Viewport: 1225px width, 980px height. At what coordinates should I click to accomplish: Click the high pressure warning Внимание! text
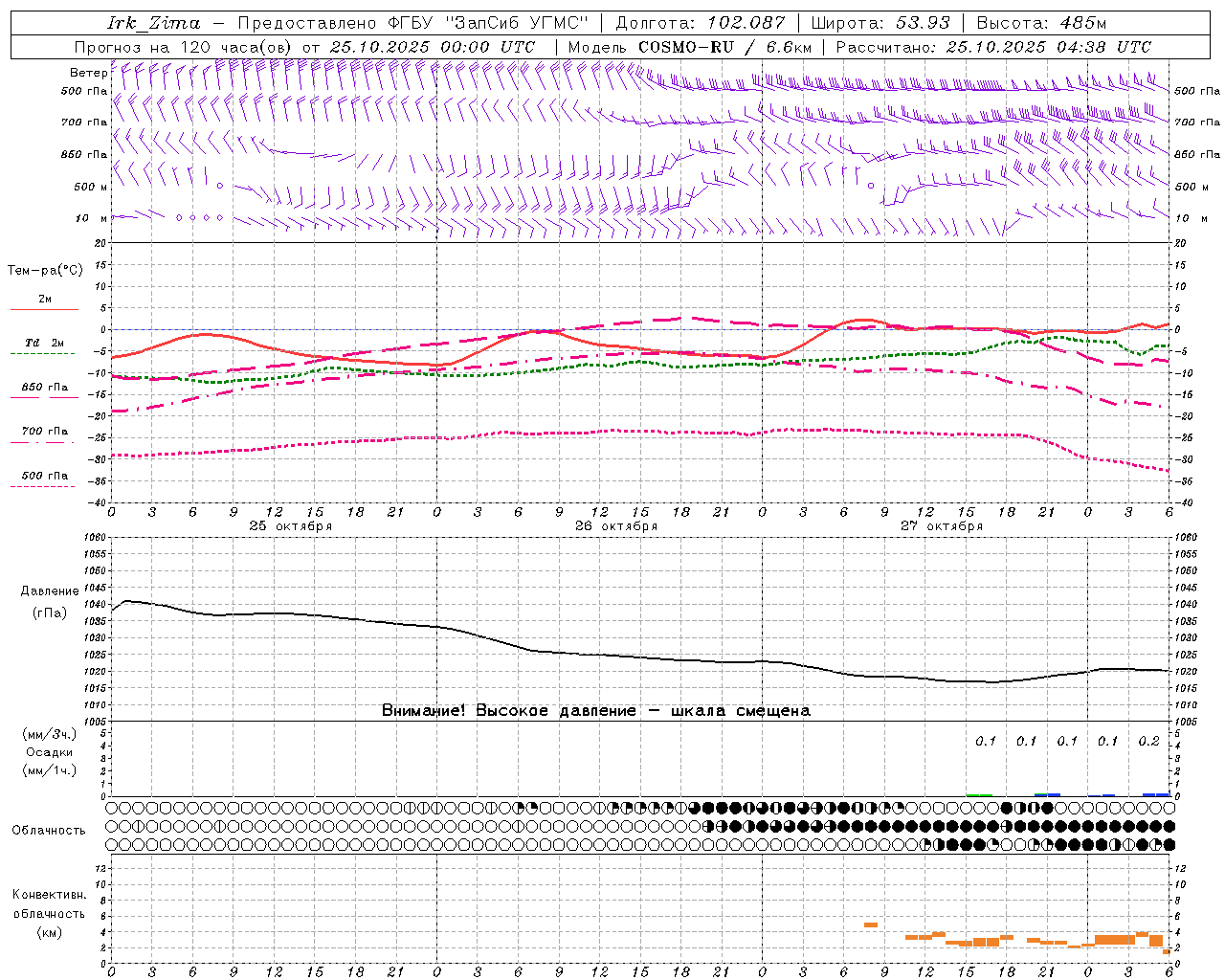(x=596, y=710)
